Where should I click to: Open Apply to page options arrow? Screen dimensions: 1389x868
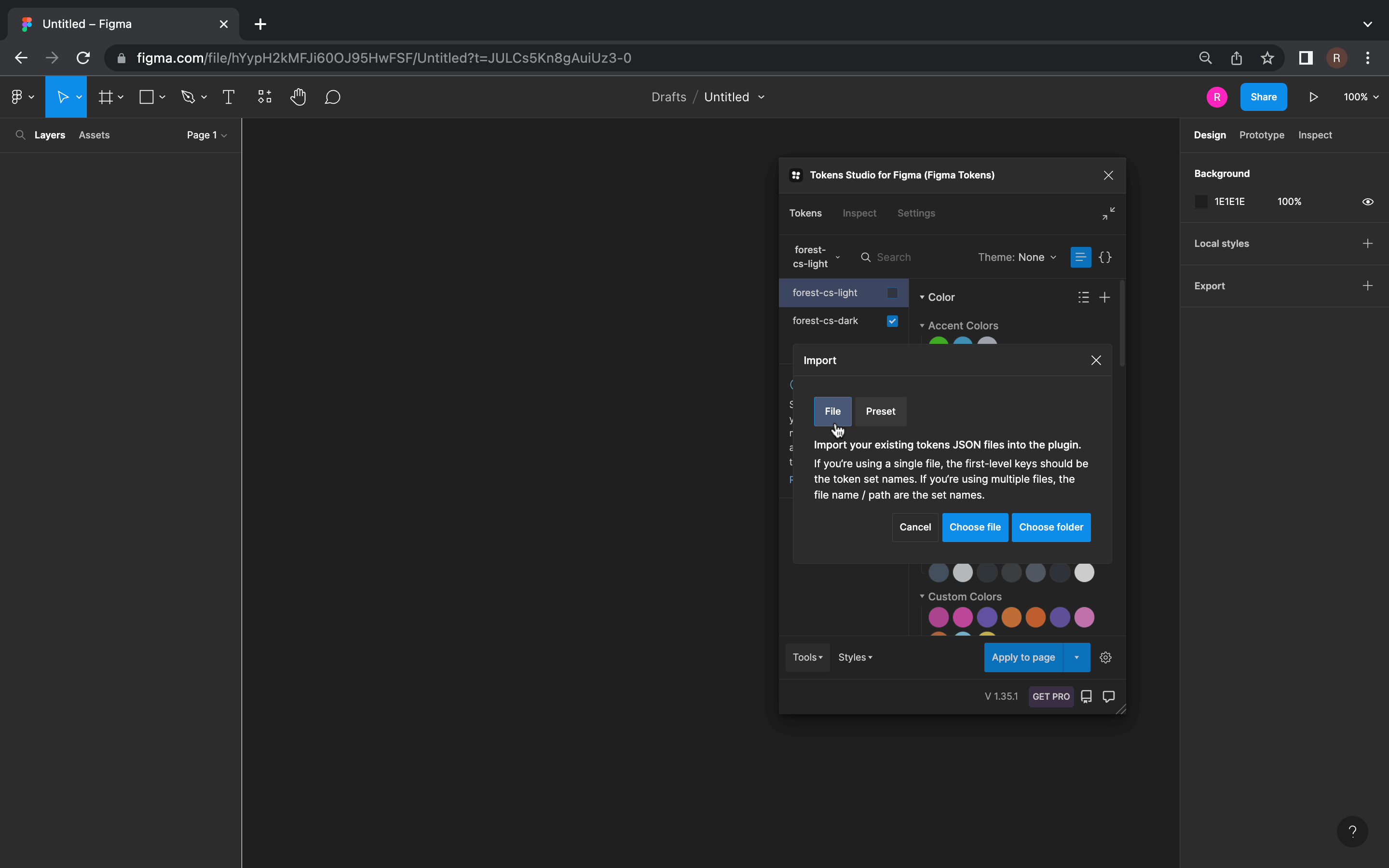pos(1076,657)
